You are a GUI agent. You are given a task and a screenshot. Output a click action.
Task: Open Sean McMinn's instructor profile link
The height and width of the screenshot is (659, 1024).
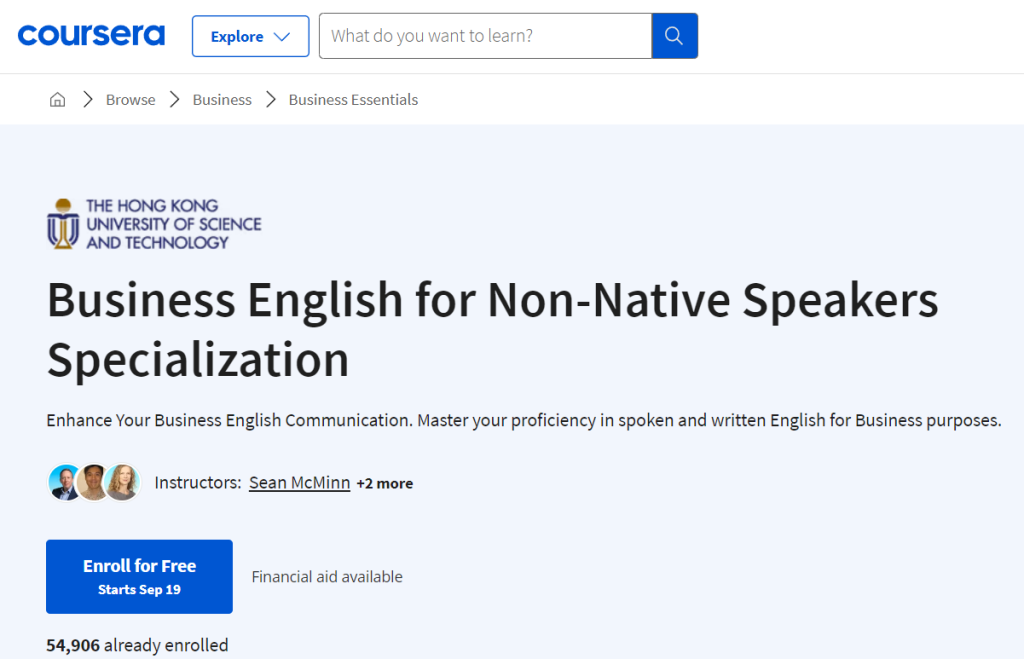coord(299,483)
